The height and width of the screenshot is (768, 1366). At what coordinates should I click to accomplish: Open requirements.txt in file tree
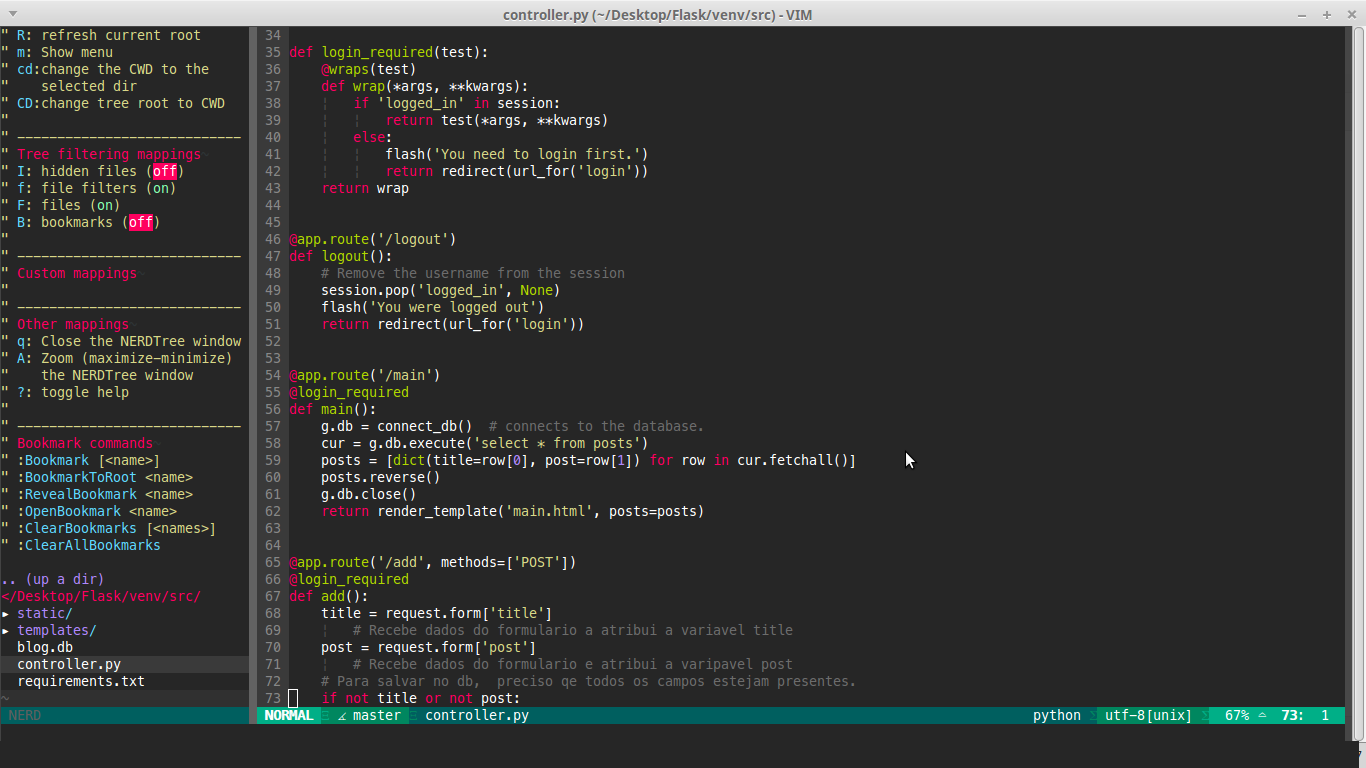[x=81, y=681]
